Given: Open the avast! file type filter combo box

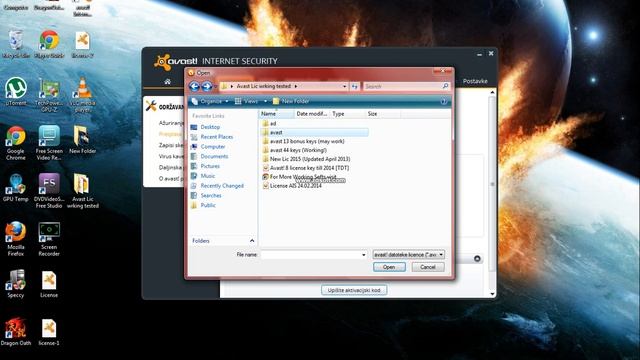Looking at the screenshot, I should (409, 255).
